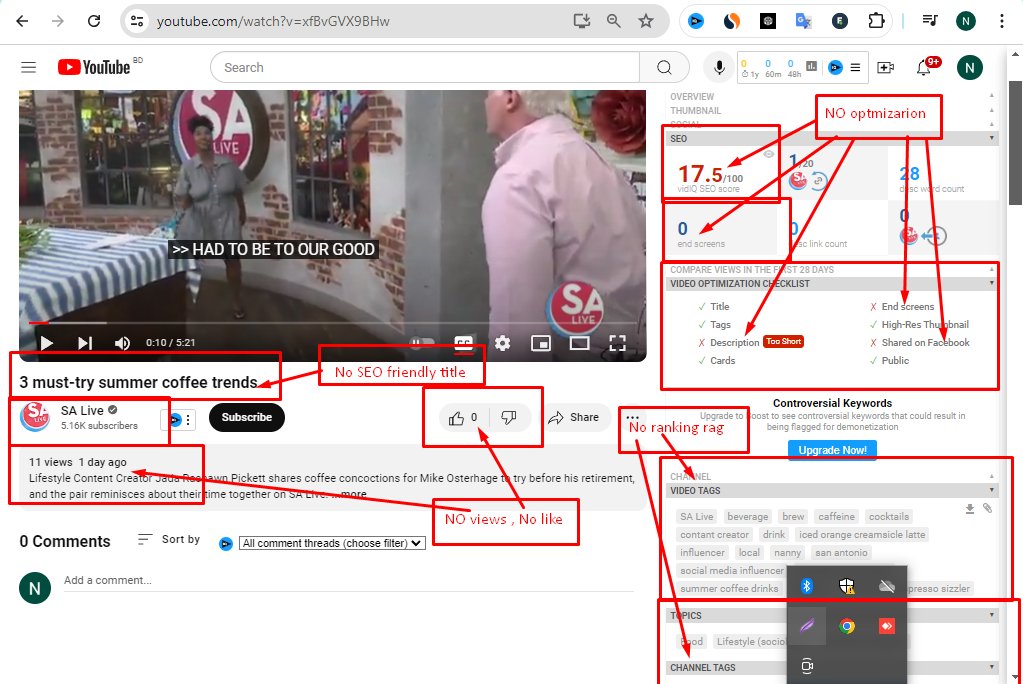
Task: Collapse the CHANNEL TAGS section
Action: pos(832,668)
